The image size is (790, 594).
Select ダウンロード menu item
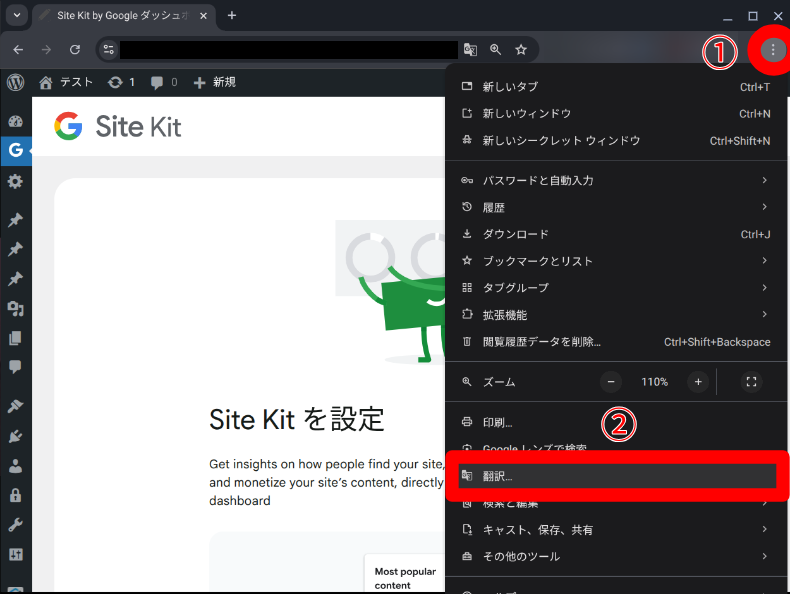616,234
